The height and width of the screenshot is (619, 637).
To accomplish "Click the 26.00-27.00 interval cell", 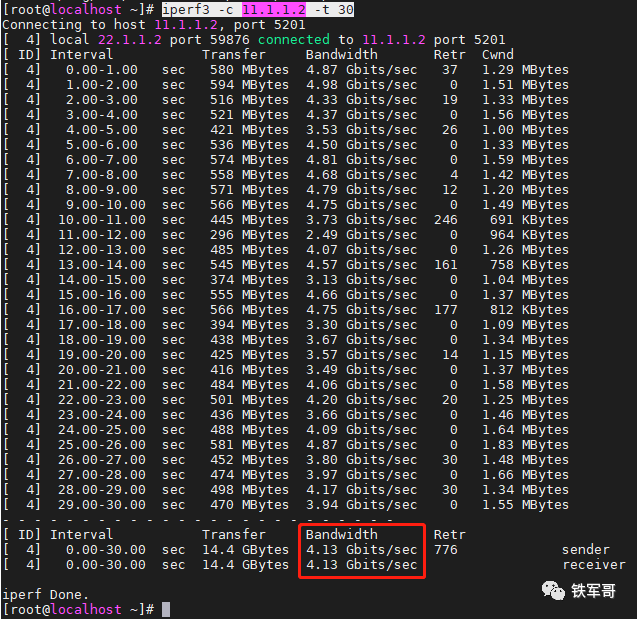I will 102,461.
